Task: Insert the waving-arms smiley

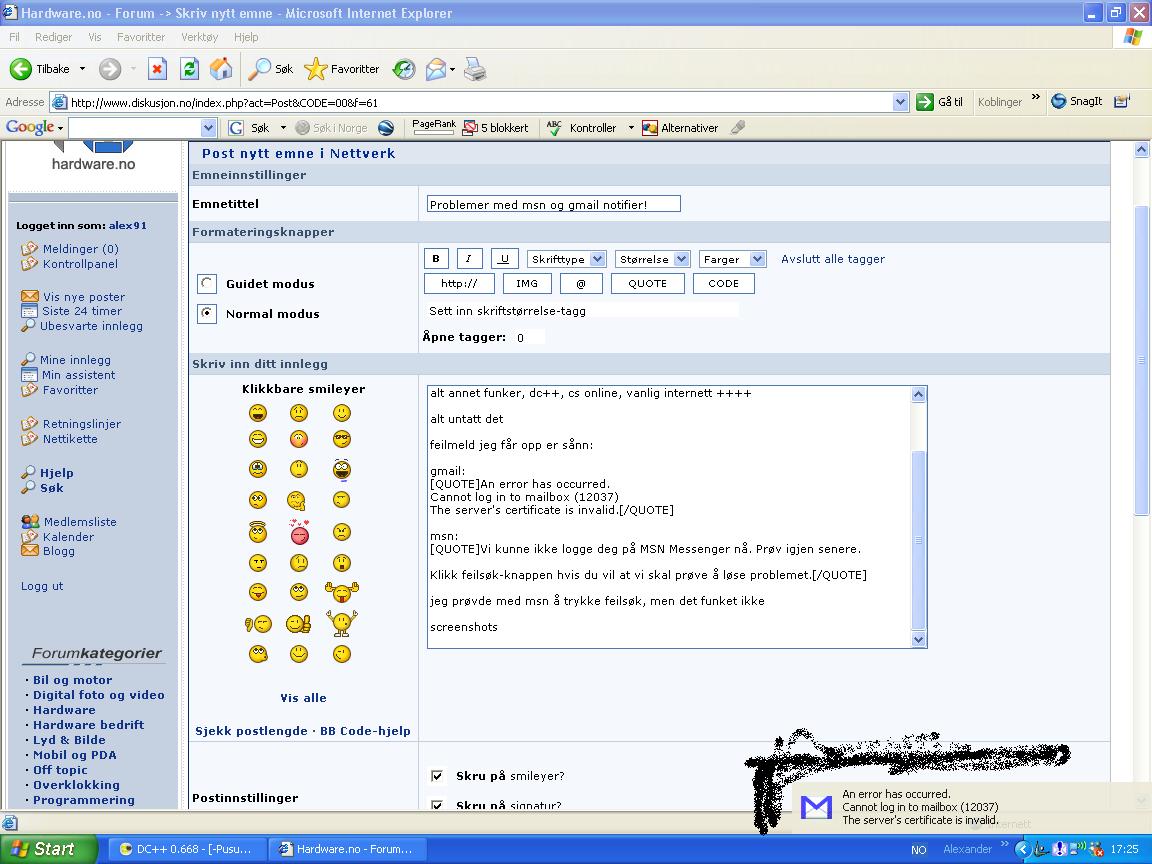Action: point(342,623)
